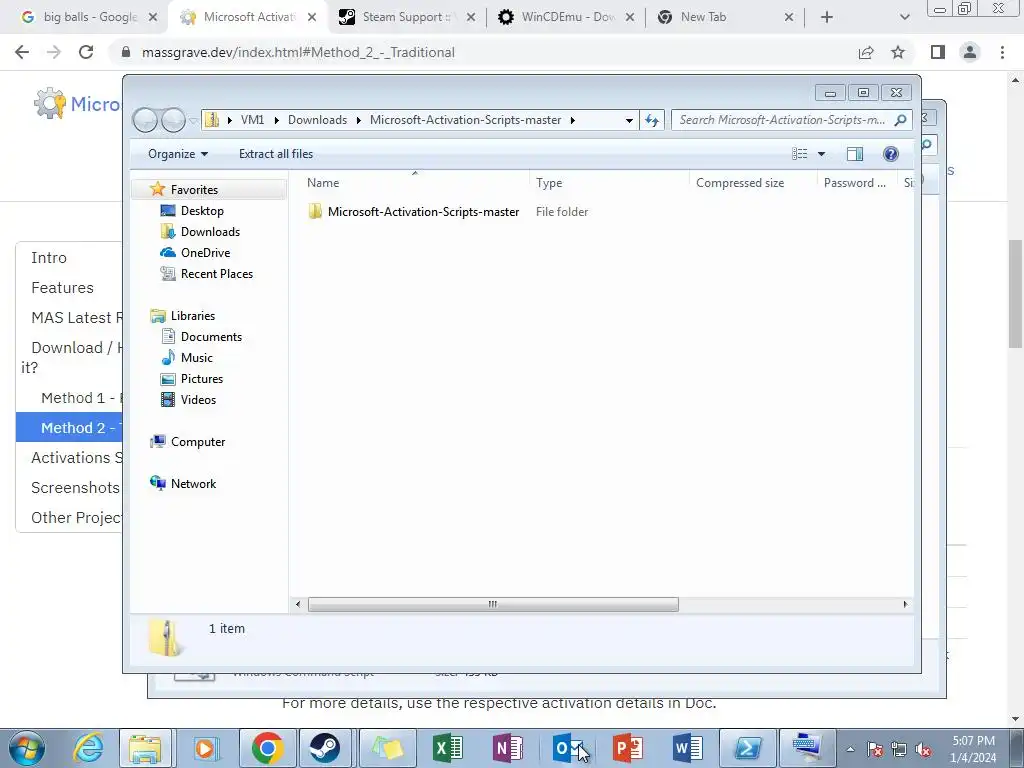This screenshot has height=768, width=1024.
Task: Sort by the Compressed size column
Action: tap(740, 183)
